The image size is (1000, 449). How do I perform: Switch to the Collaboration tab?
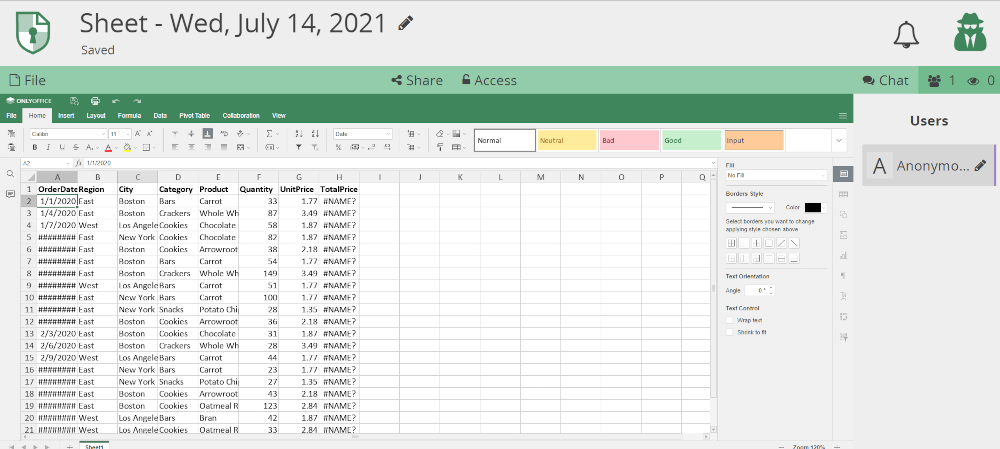pos(241,115)
